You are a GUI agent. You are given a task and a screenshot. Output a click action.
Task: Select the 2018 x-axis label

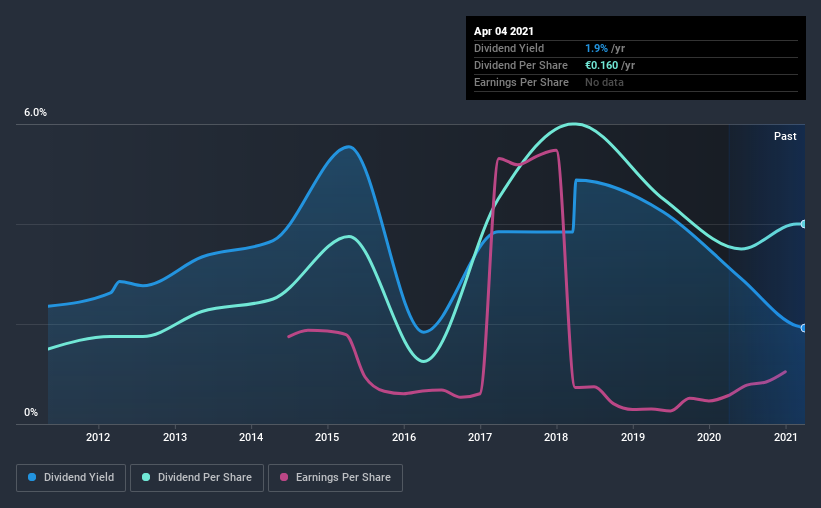pos(556,437)
